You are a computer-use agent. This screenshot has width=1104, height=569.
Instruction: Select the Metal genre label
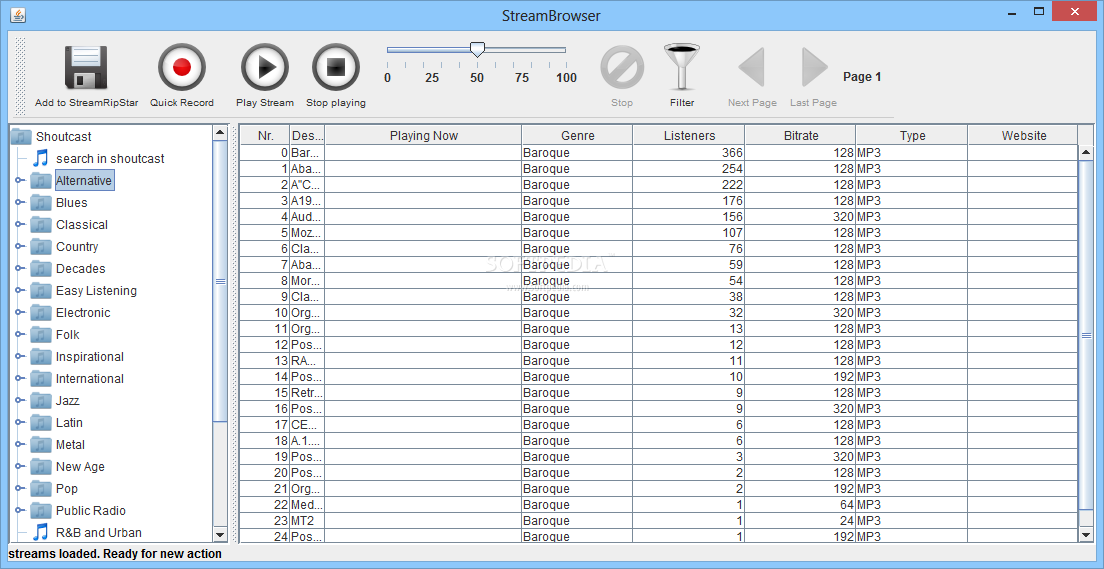point(70,444)
